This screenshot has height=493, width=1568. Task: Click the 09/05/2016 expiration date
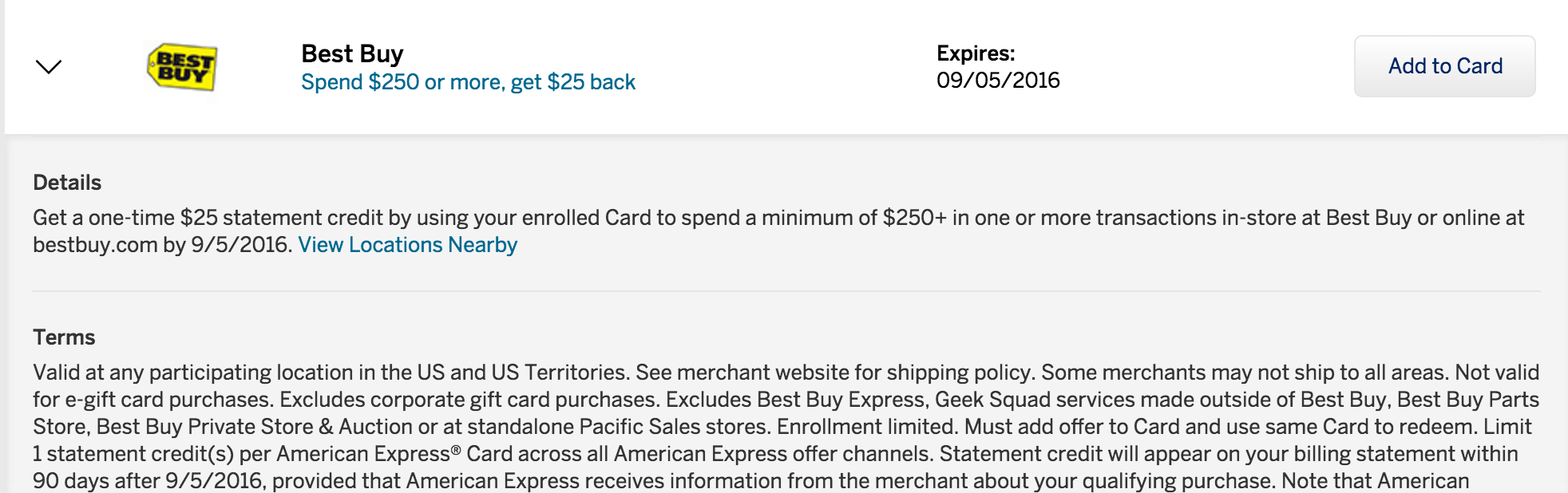pyautogui.click(x=998, y=81)
